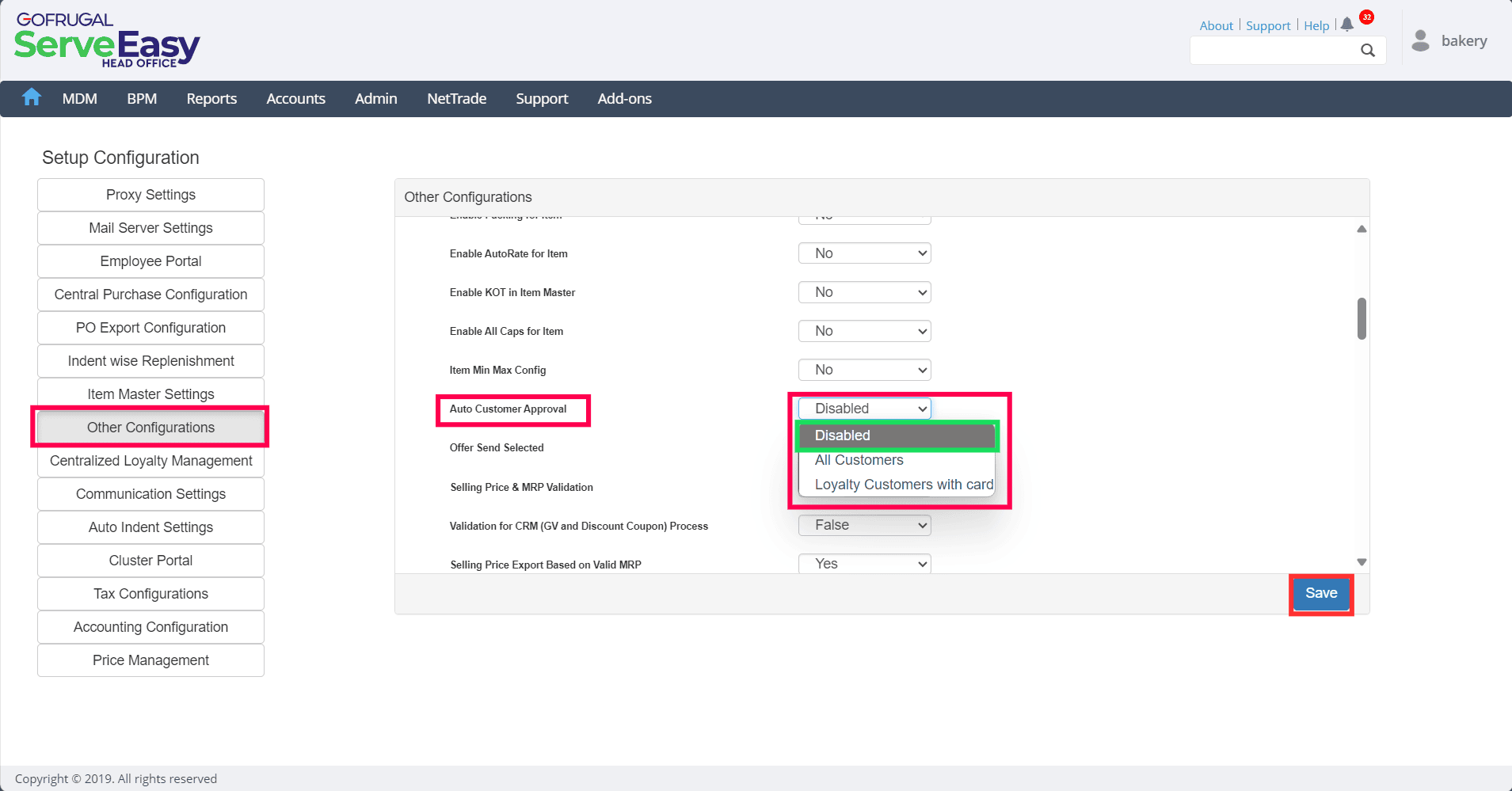1512x791 pixels.
Task: Expand Enable AutoRate for Item dropdown
Action: click(x=864, y=253)
